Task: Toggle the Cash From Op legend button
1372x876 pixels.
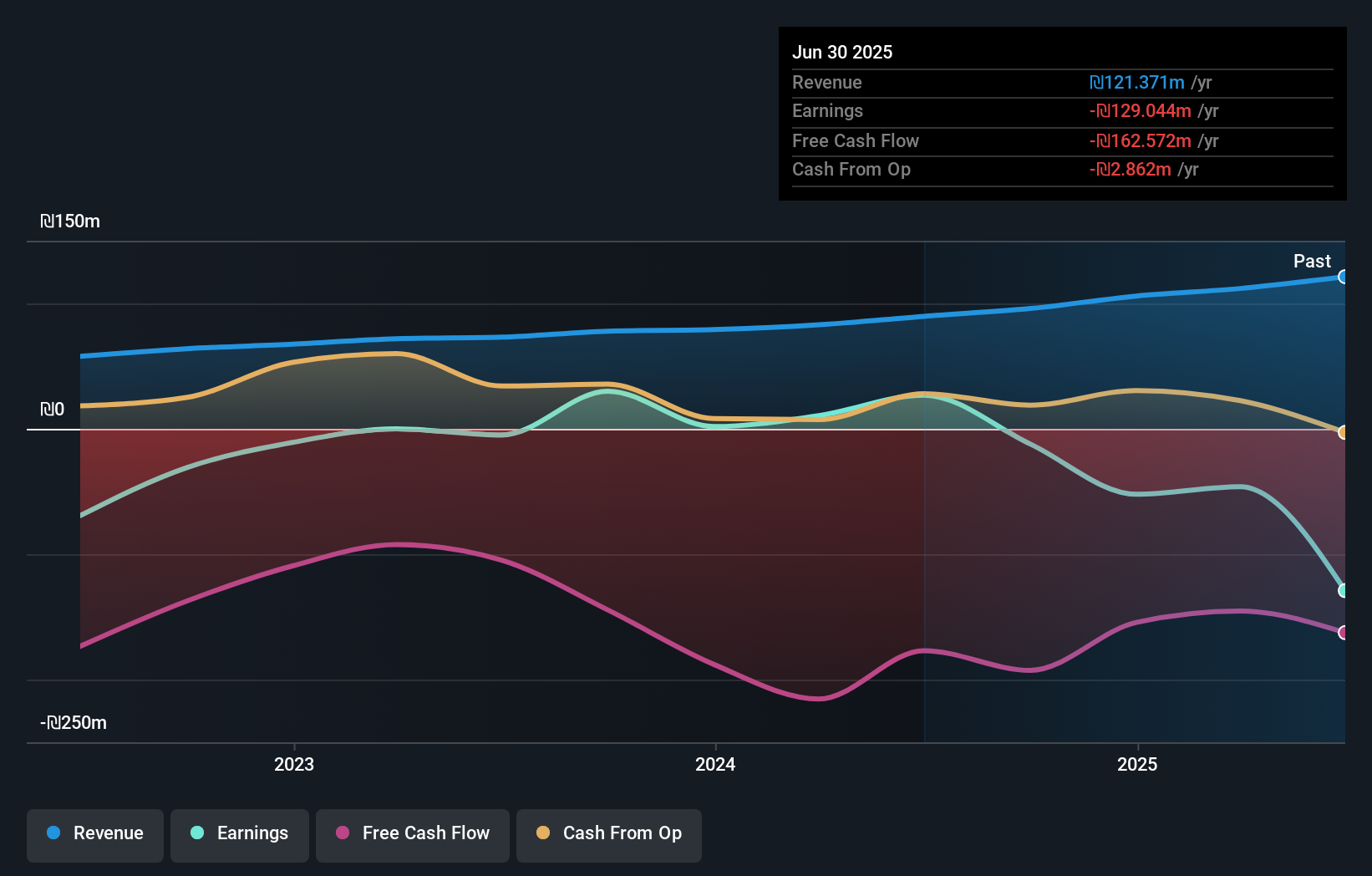Action: [609, 835]
